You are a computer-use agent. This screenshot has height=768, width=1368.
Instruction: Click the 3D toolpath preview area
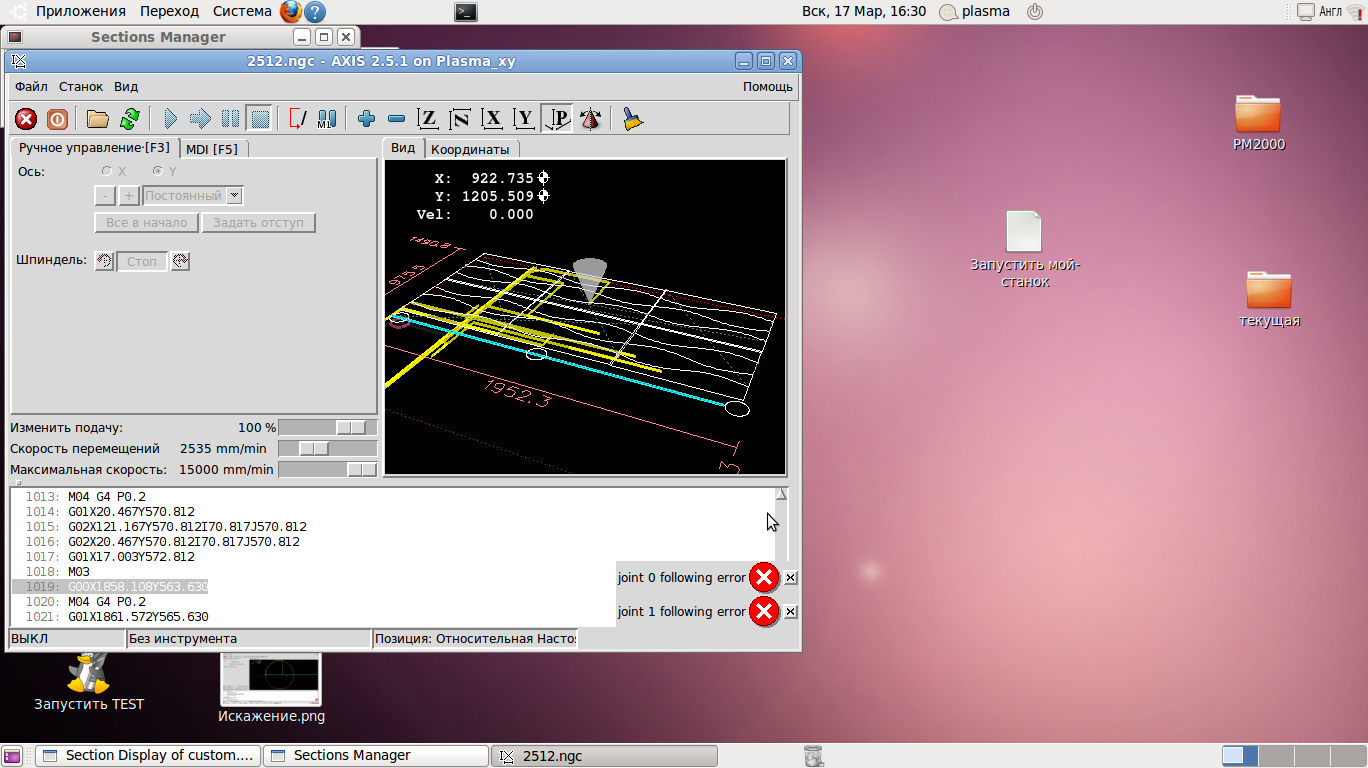coord(585,316)
